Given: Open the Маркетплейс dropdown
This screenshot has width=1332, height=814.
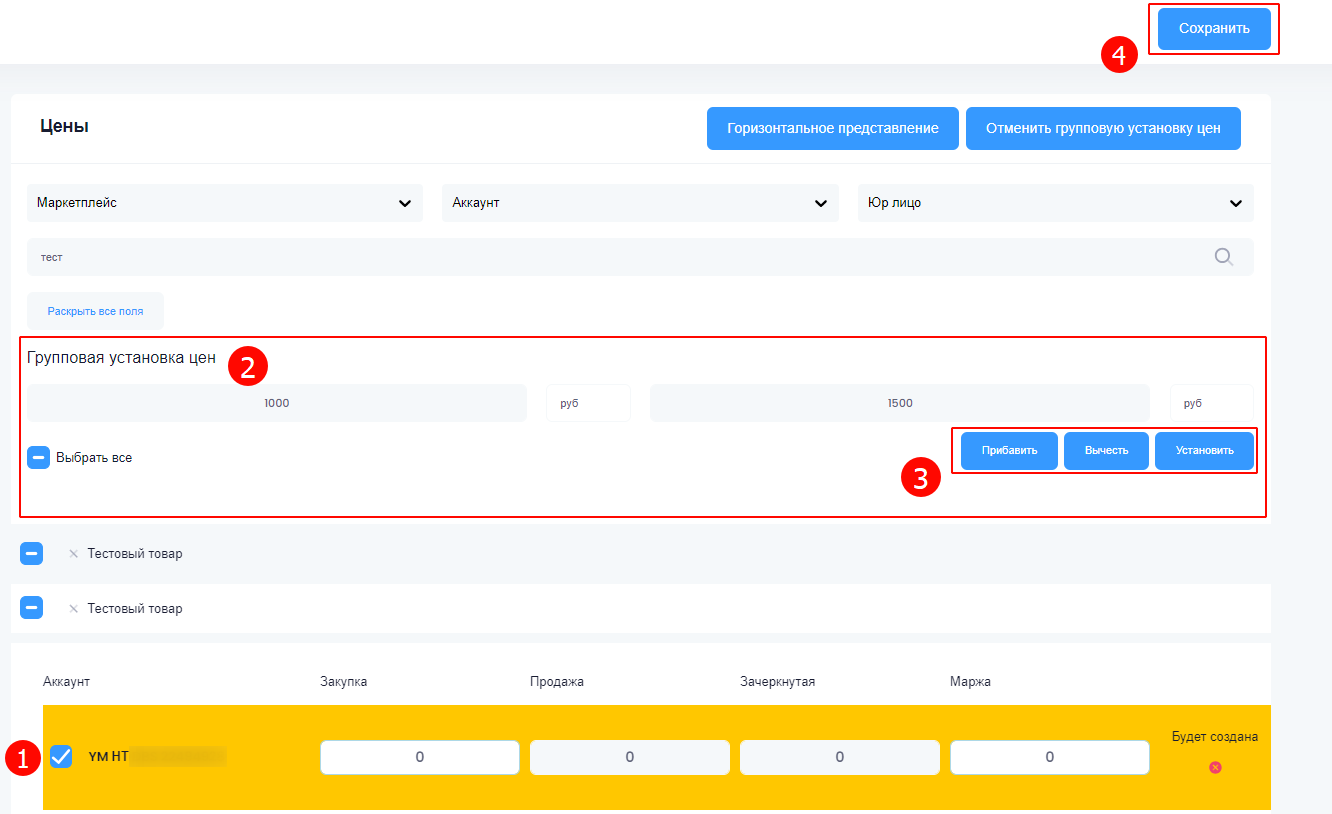Looking at the screenshot, I should pos(224,203).
